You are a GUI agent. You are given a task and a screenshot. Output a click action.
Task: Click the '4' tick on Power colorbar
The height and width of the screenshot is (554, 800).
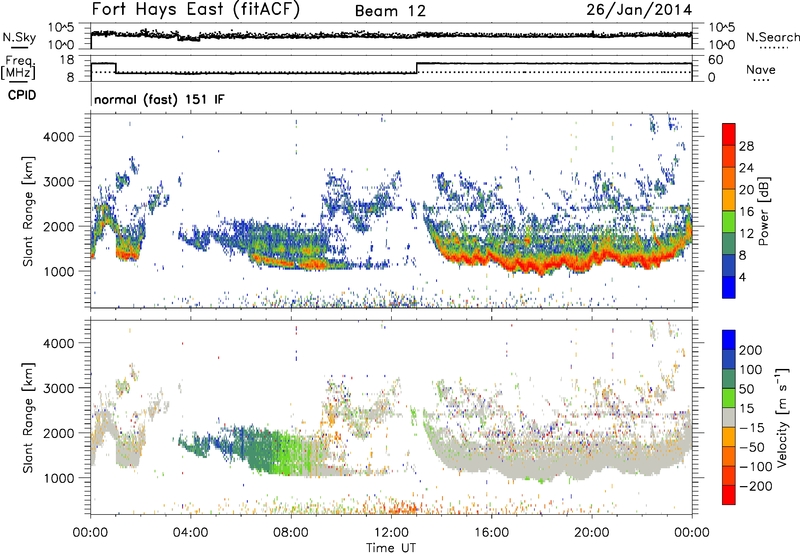tap(742, 277)
